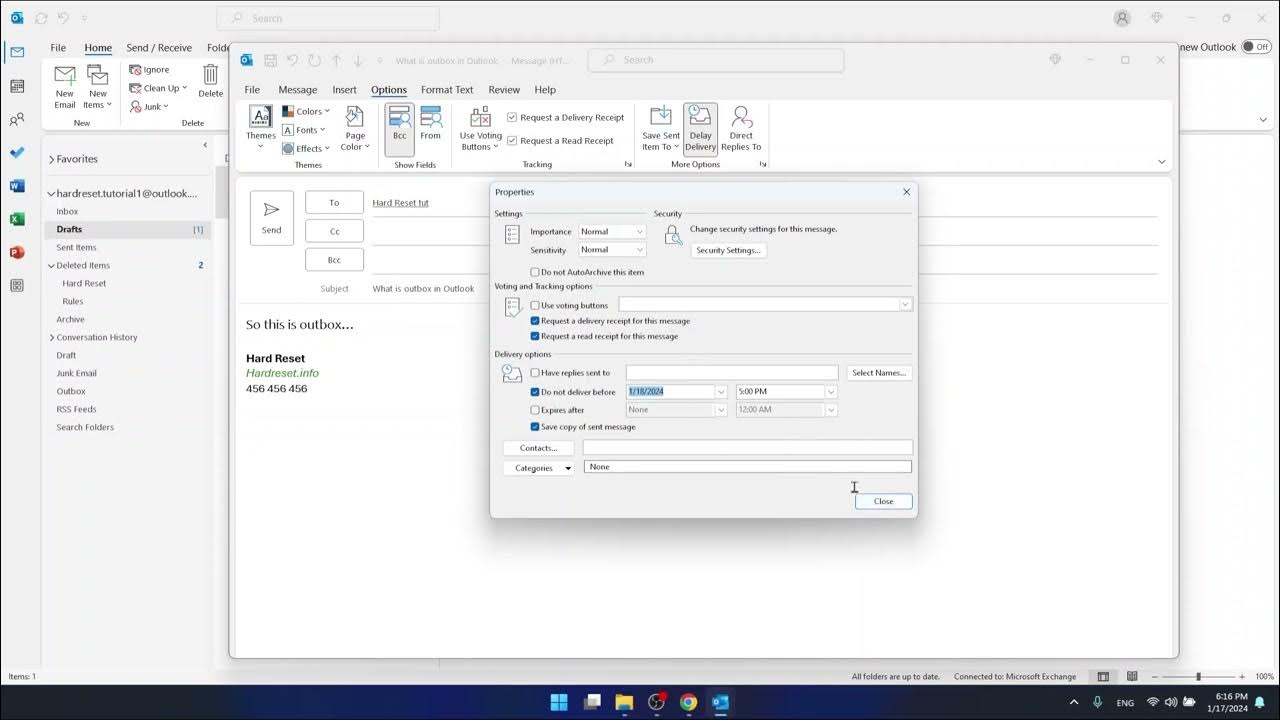
Task: Check the Use voting buttons option
Action: point(535,305)
